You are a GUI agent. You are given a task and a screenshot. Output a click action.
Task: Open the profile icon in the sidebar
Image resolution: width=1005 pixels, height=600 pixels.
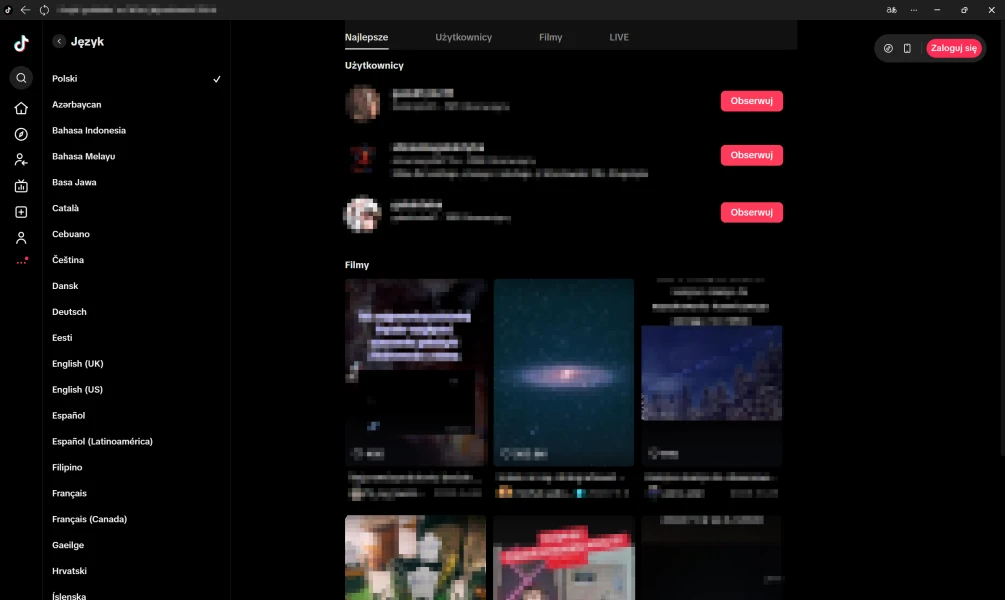coord(21,238)
